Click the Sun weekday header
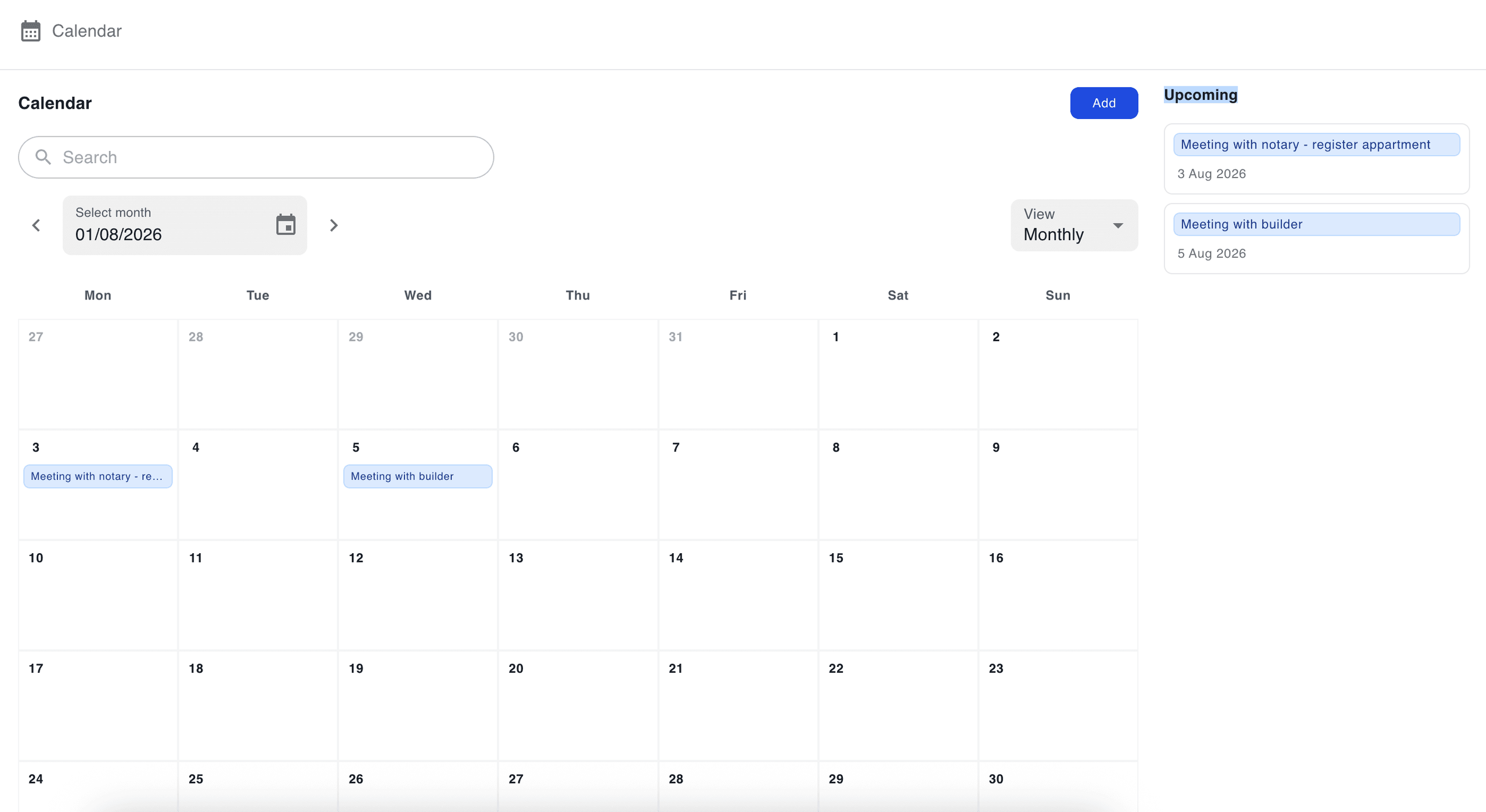Viewport: 1486px width, 812px height. coord(1058,295)
